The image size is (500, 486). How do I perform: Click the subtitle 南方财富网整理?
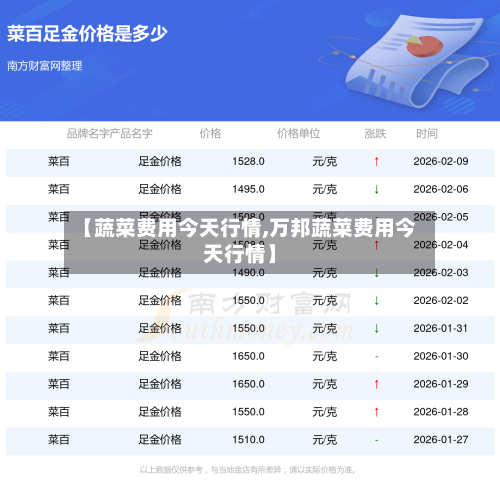click(x=45, y=66)
